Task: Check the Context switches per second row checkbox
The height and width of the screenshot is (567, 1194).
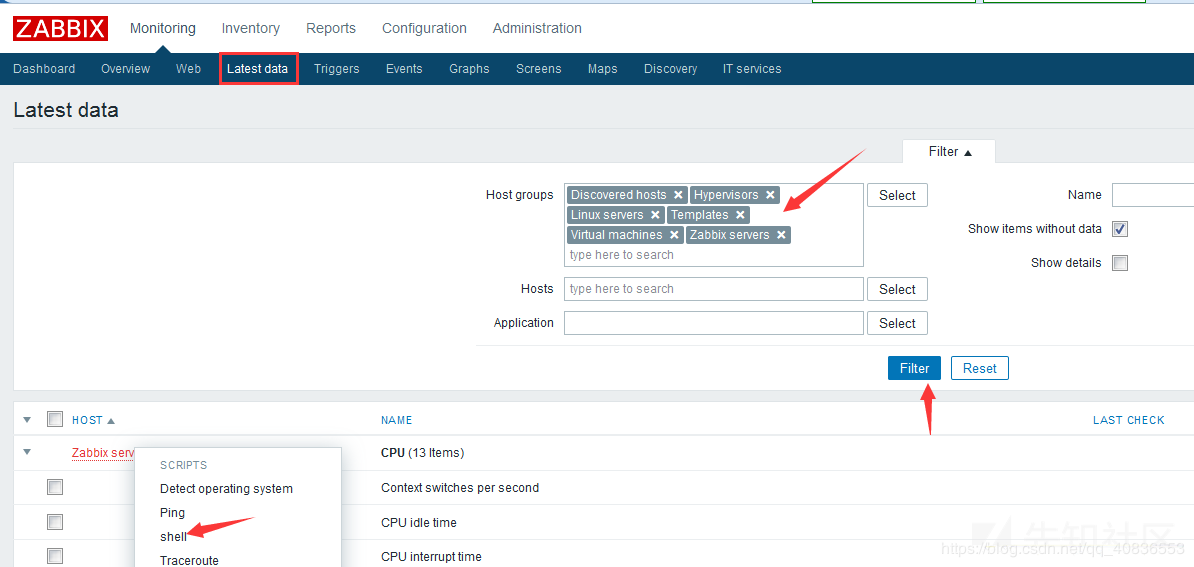Action: point(55,487)
